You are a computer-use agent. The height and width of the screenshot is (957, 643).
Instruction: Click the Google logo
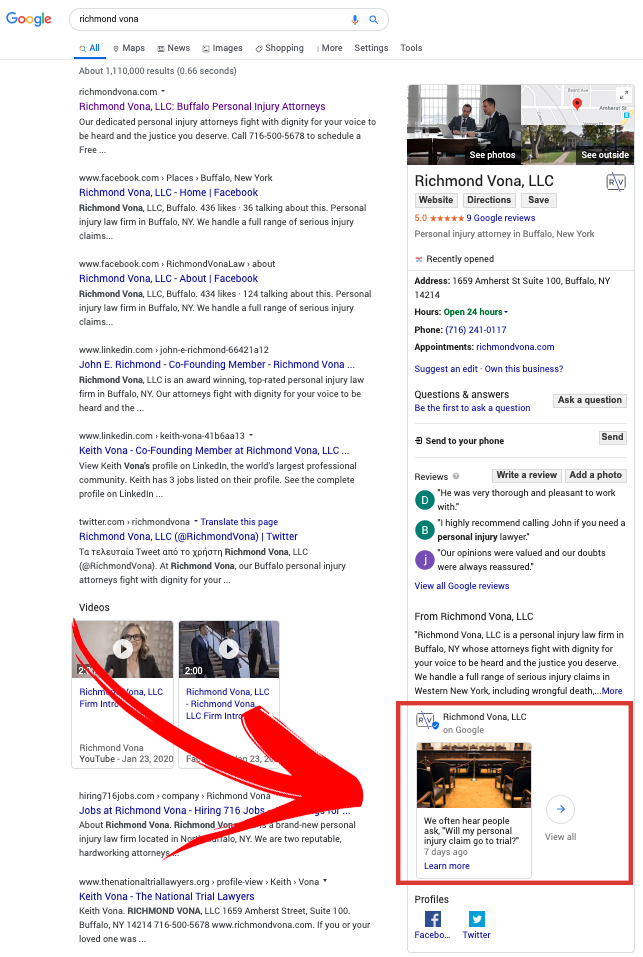29,19
